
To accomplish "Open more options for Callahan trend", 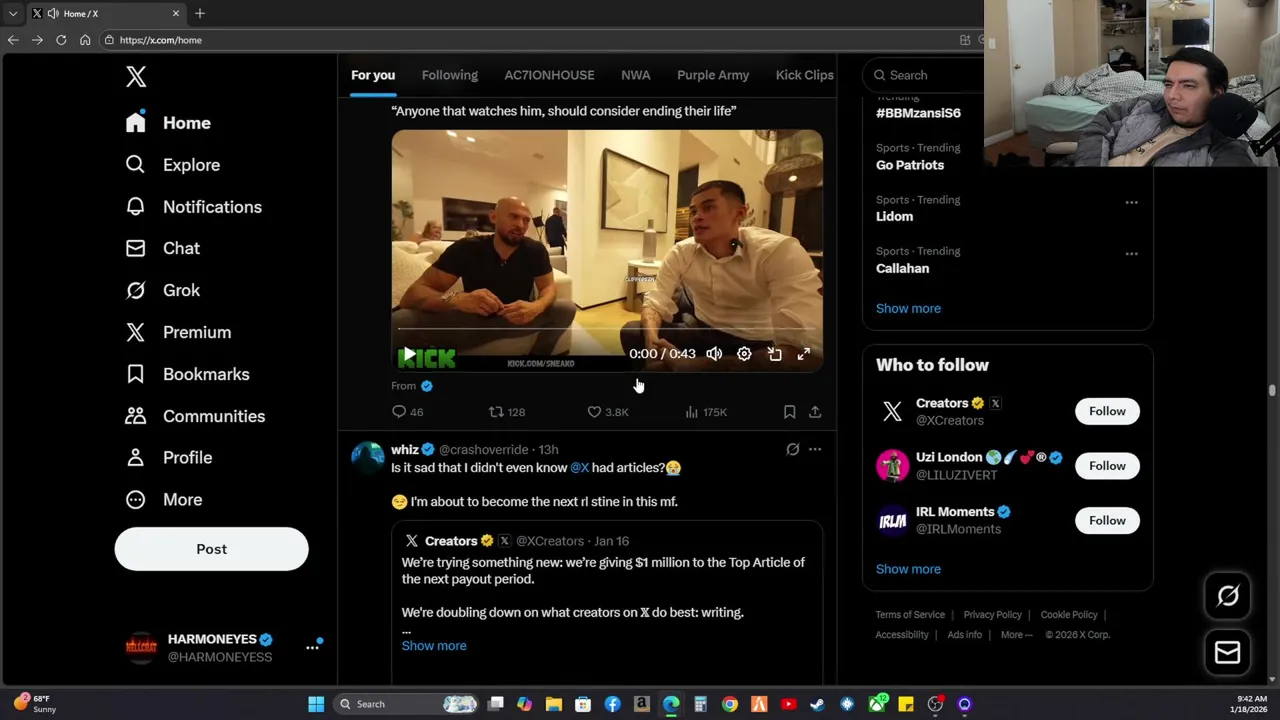I will click(x=1131, y=254).
